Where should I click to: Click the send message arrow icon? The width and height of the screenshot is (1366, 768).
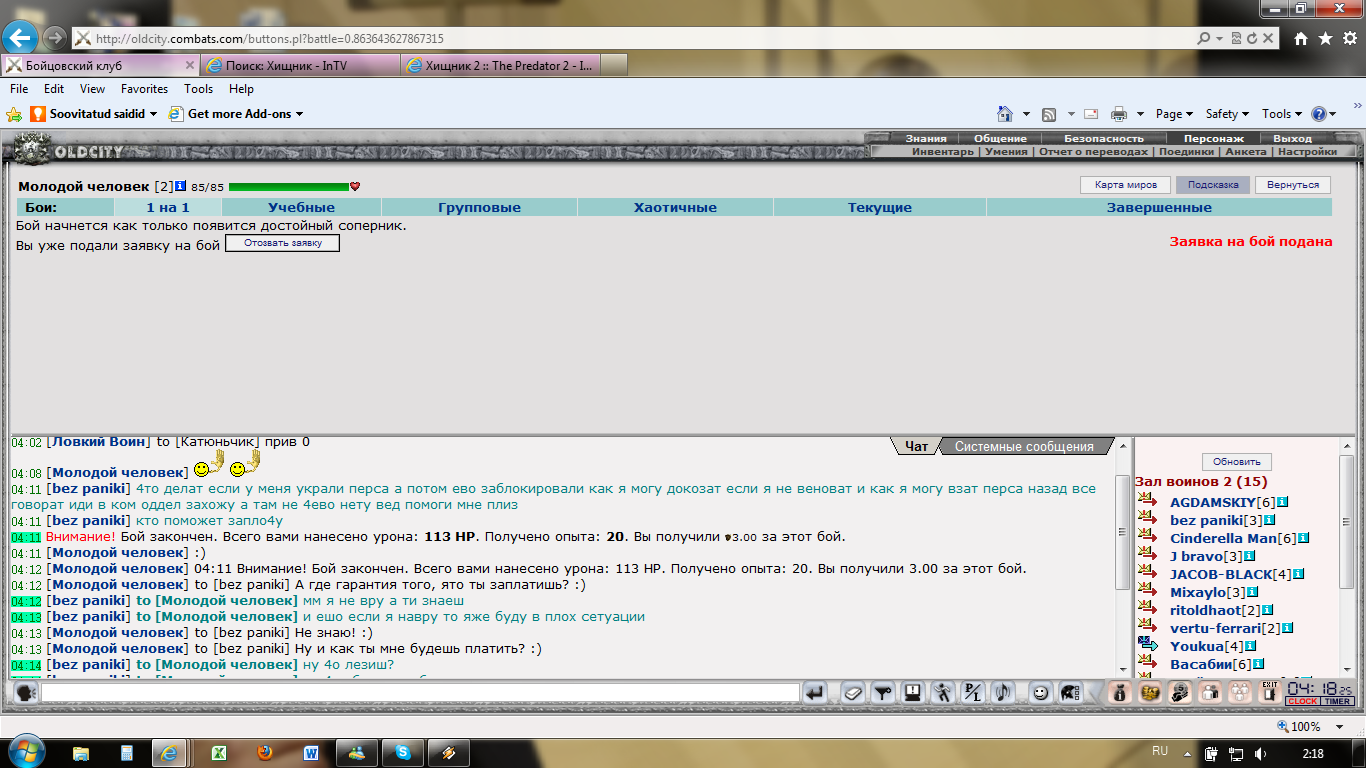[x=816, y=692]
